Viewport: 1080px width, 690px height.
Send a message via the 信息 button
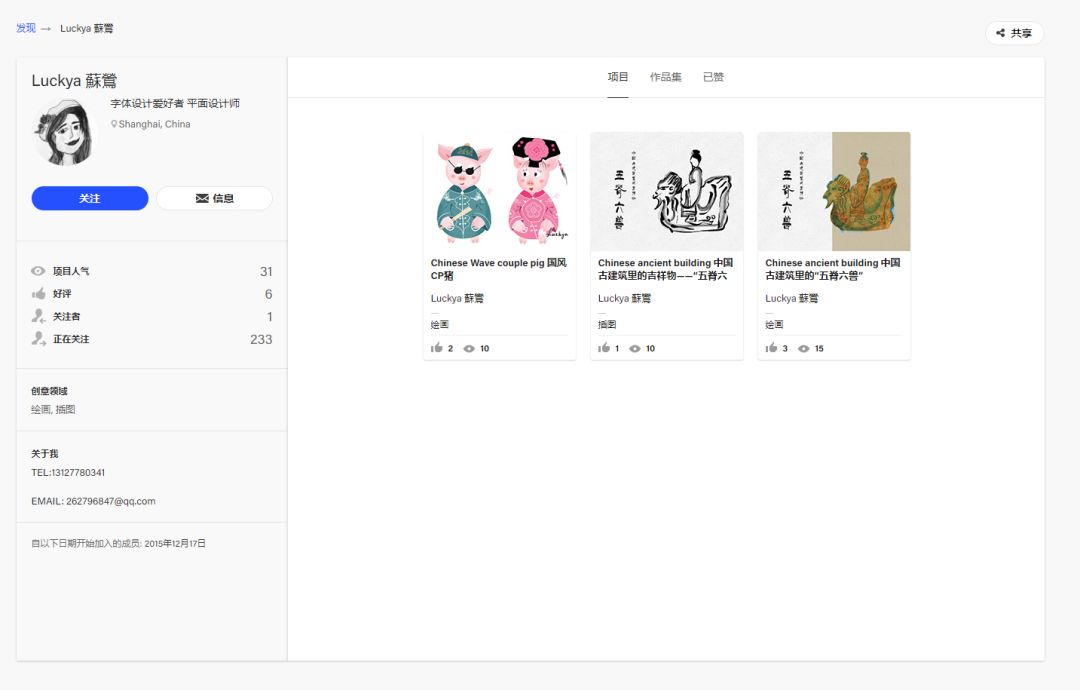coord(214,198)
